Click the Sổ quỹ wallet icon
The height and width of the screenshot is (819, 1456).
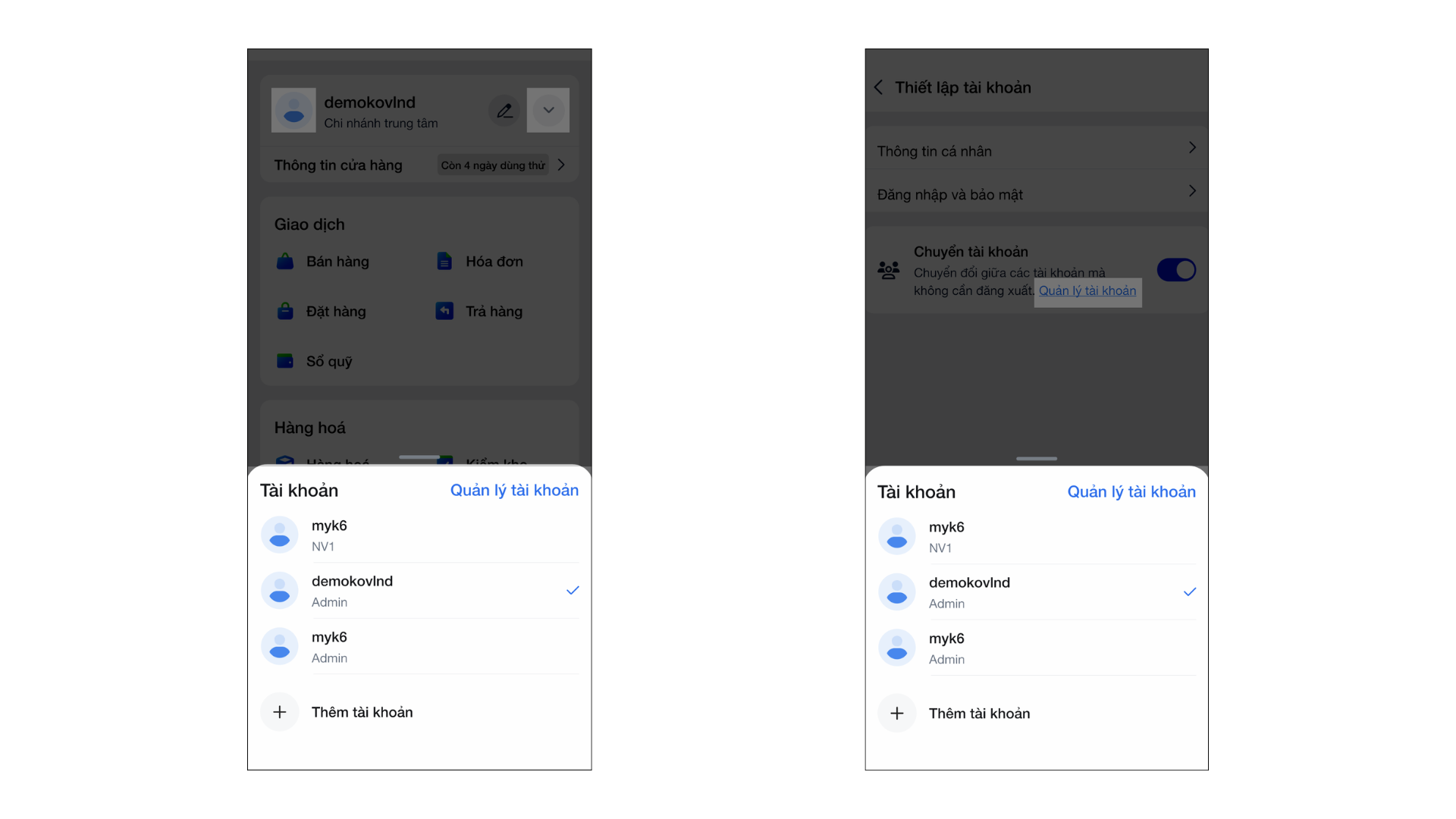(x=285, y=361)
